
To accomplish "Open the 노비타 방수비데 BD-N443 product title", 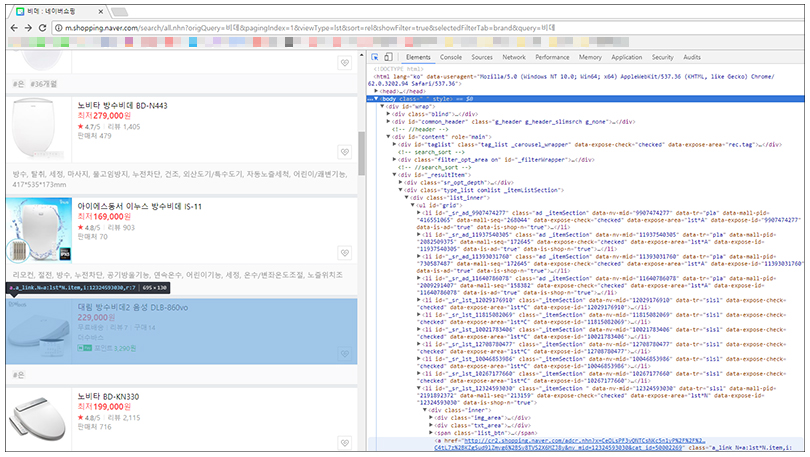I will pyautogui.click(x=122, y=105).
